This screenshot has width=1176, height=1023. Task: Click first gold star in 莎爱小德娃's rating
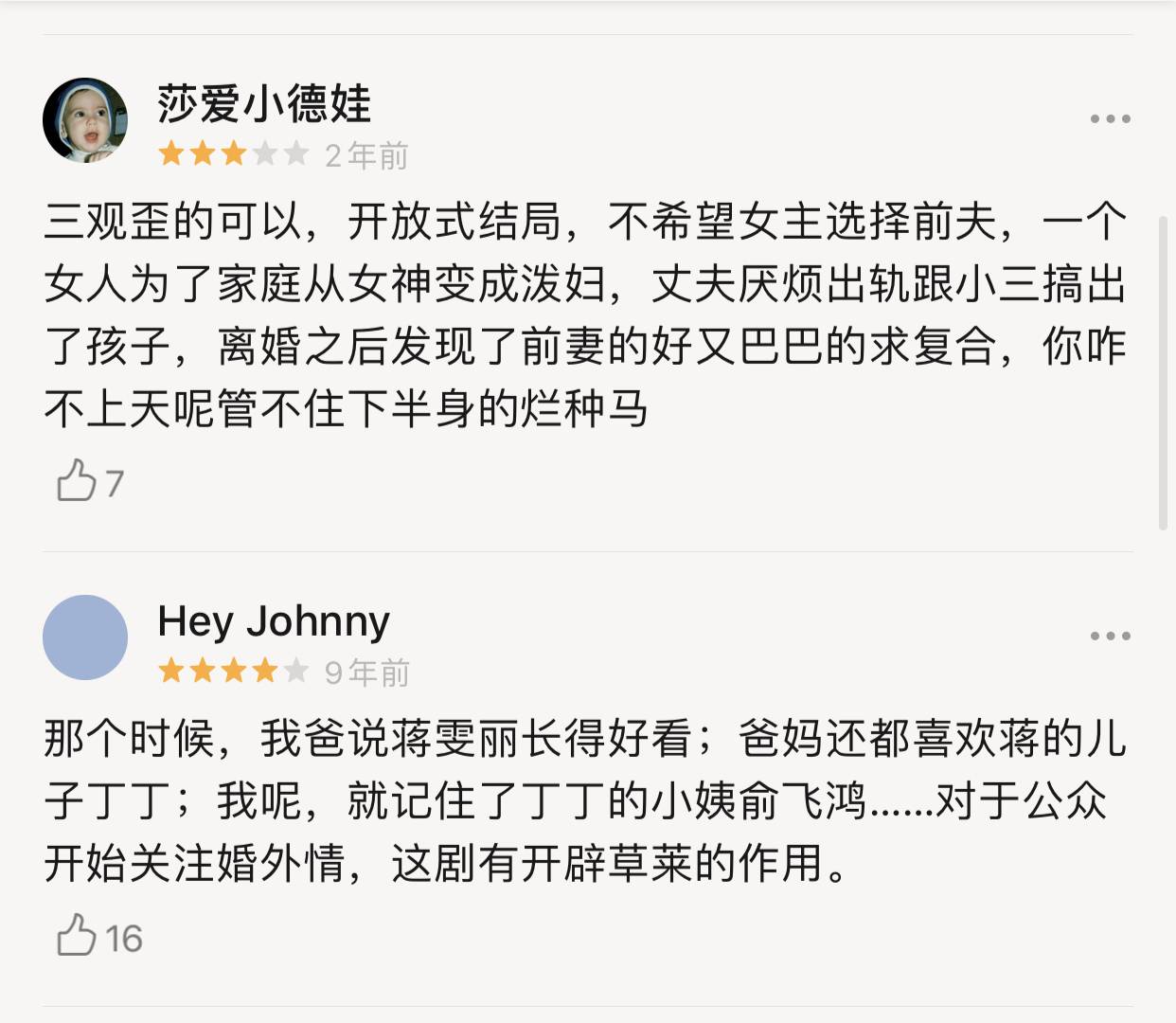[171, 153]
